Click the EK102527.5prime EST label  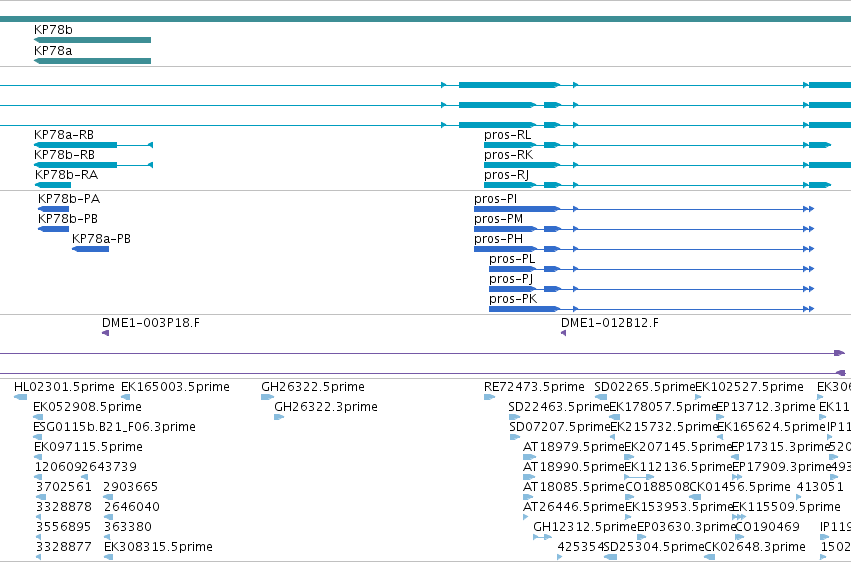click(750, 387)
